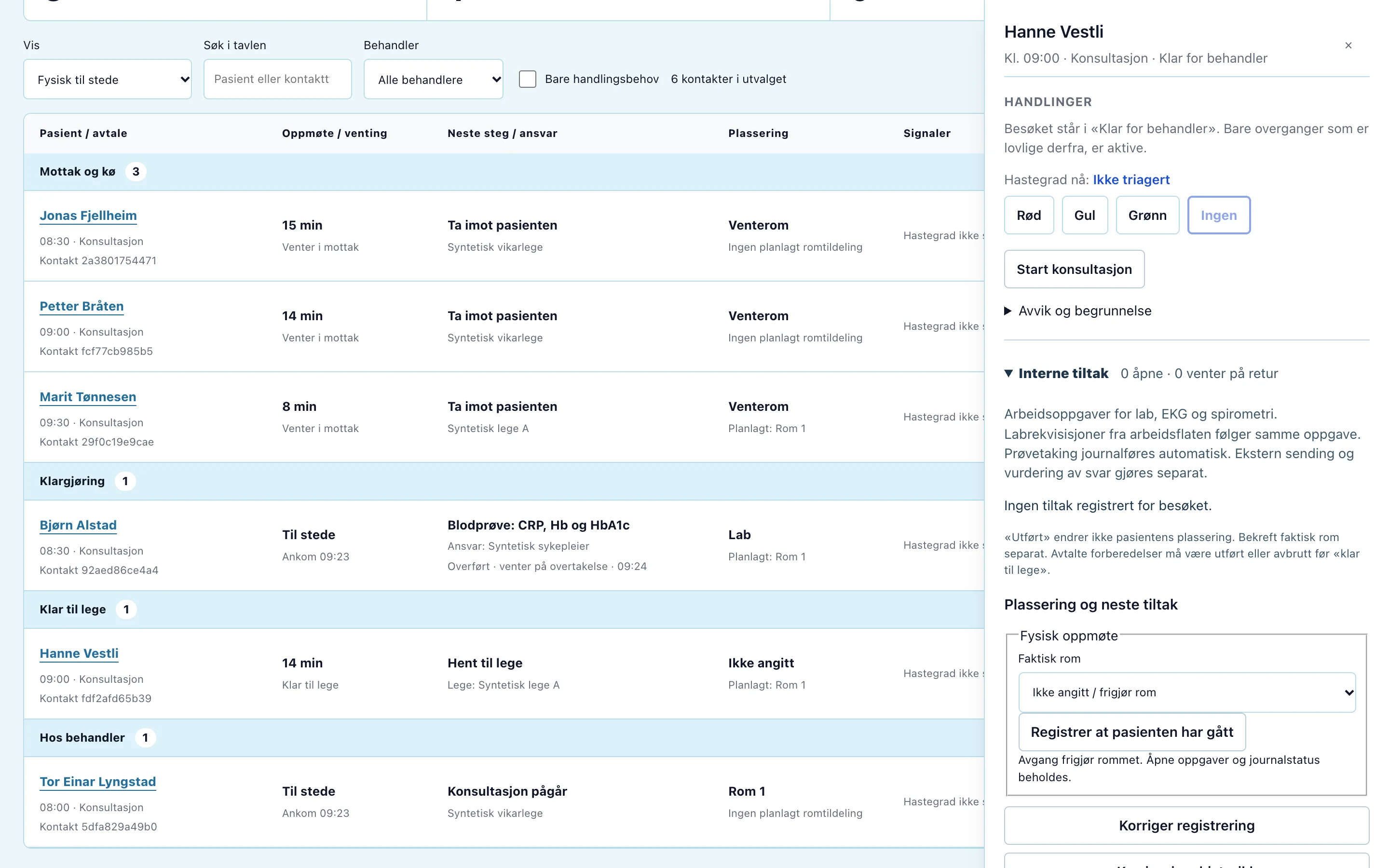Click the 8 min waiting time for Marit Tønnesen
The width and height of the screenshot is (1389, 868).
pos(299,407)
